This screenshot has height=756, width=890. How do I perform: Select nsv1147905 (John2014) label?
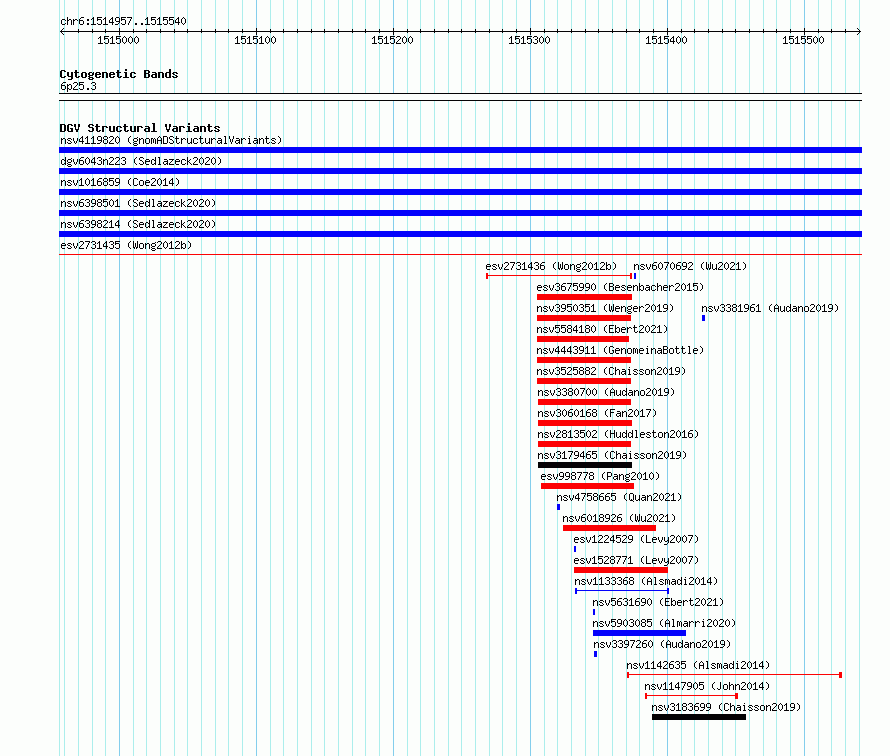pyautogui.click(x=707, y=686)
